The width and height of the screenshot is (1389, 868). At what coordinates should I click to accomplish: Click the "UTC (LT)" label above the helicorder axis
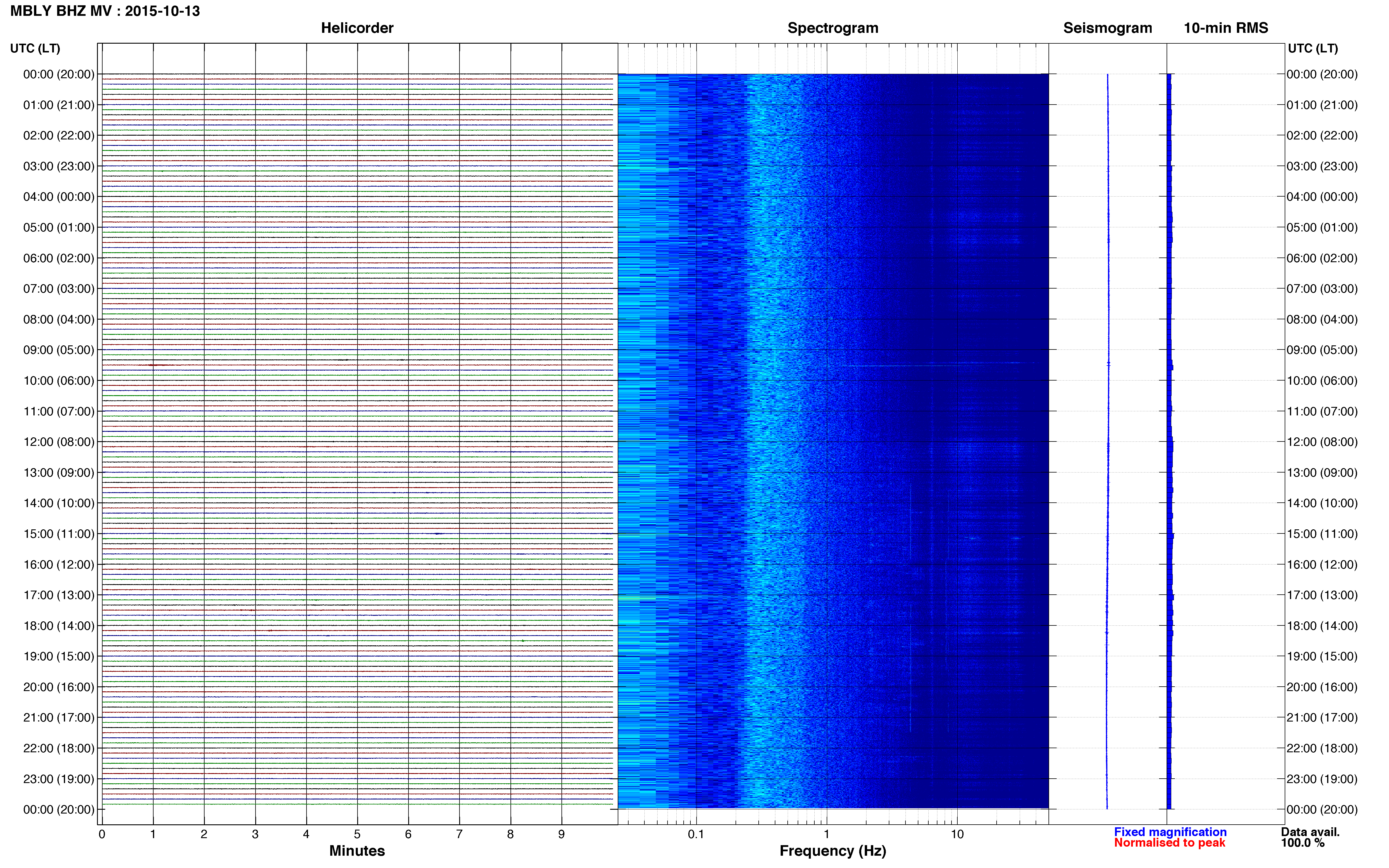35,48
